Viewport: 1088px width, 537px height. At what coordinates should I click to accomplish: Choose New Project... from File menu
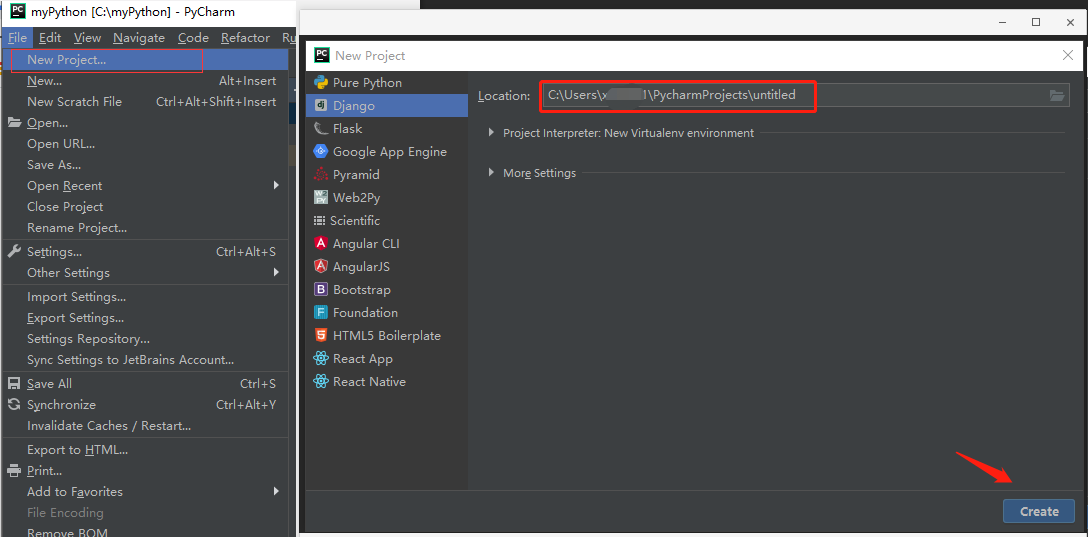click(145, 60)
